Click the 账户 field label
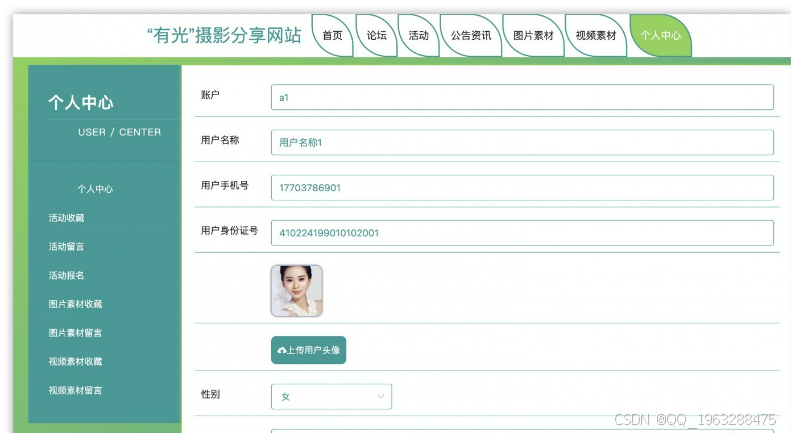 210,95
